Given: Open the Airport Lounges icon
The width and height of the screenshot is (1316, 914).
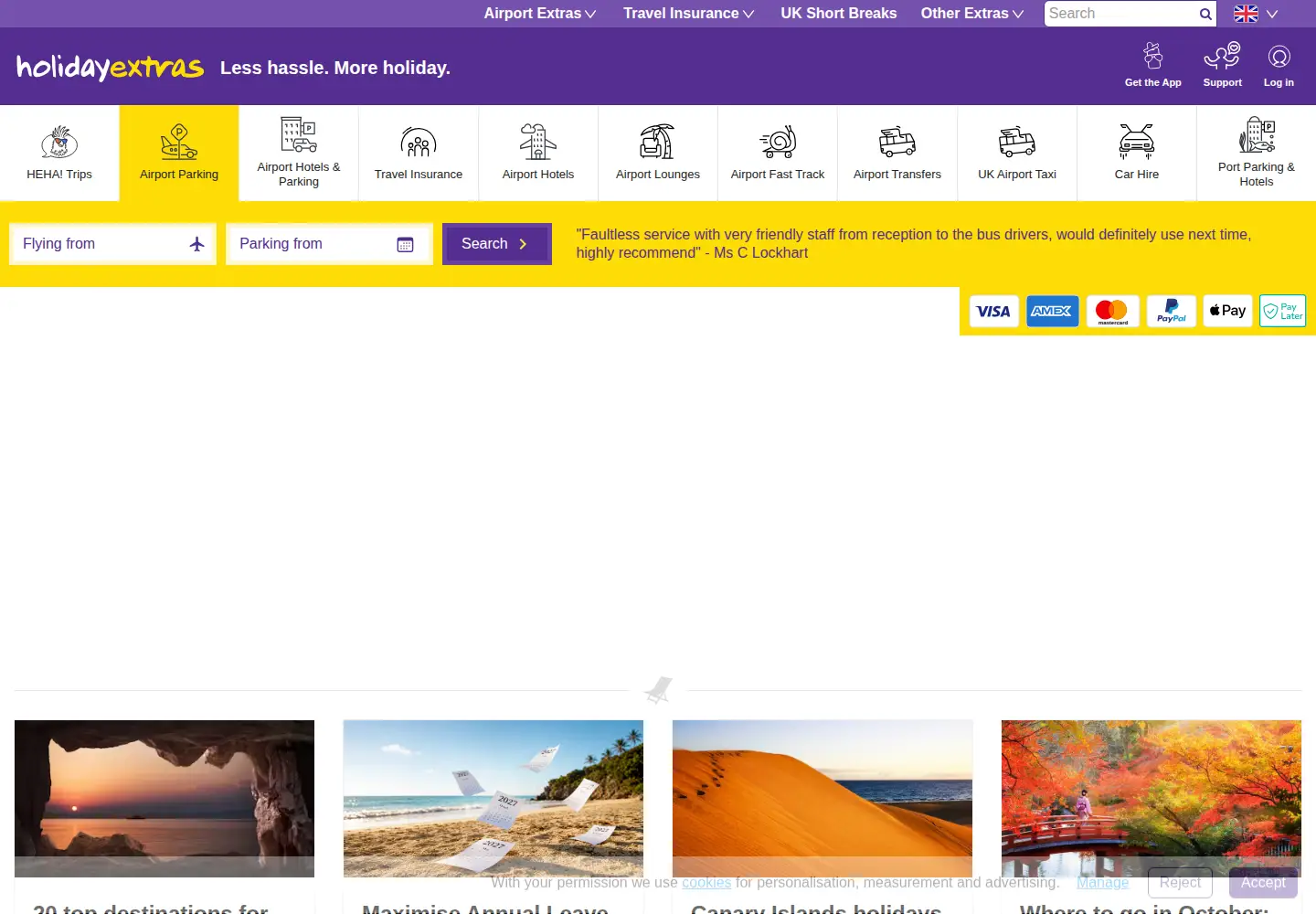Looking at the screenshot, I should [658, 142].
